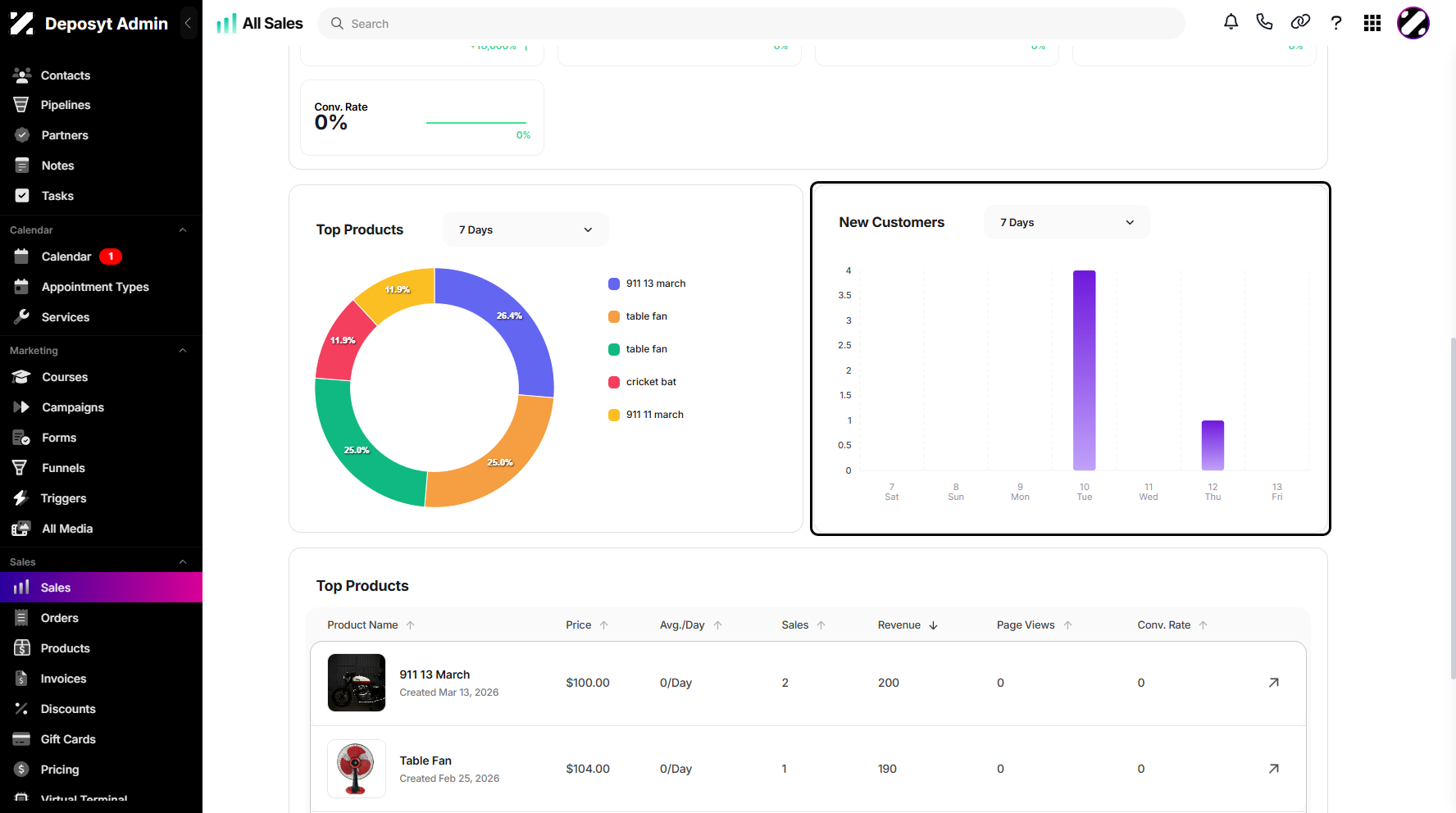Collapse the Marketing sidebar section

coord(183,351)
